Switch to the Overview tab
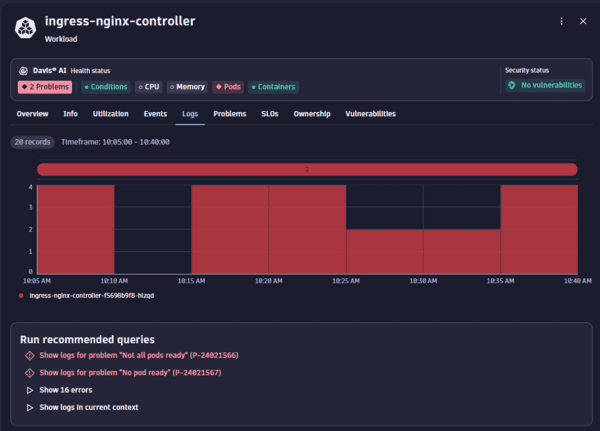Viewport: 600px width, 431px height. coord(32,114)
